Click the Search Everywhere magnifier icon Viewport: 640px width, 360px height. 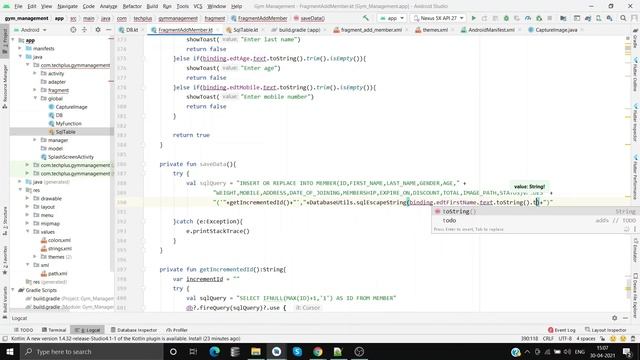623,18
